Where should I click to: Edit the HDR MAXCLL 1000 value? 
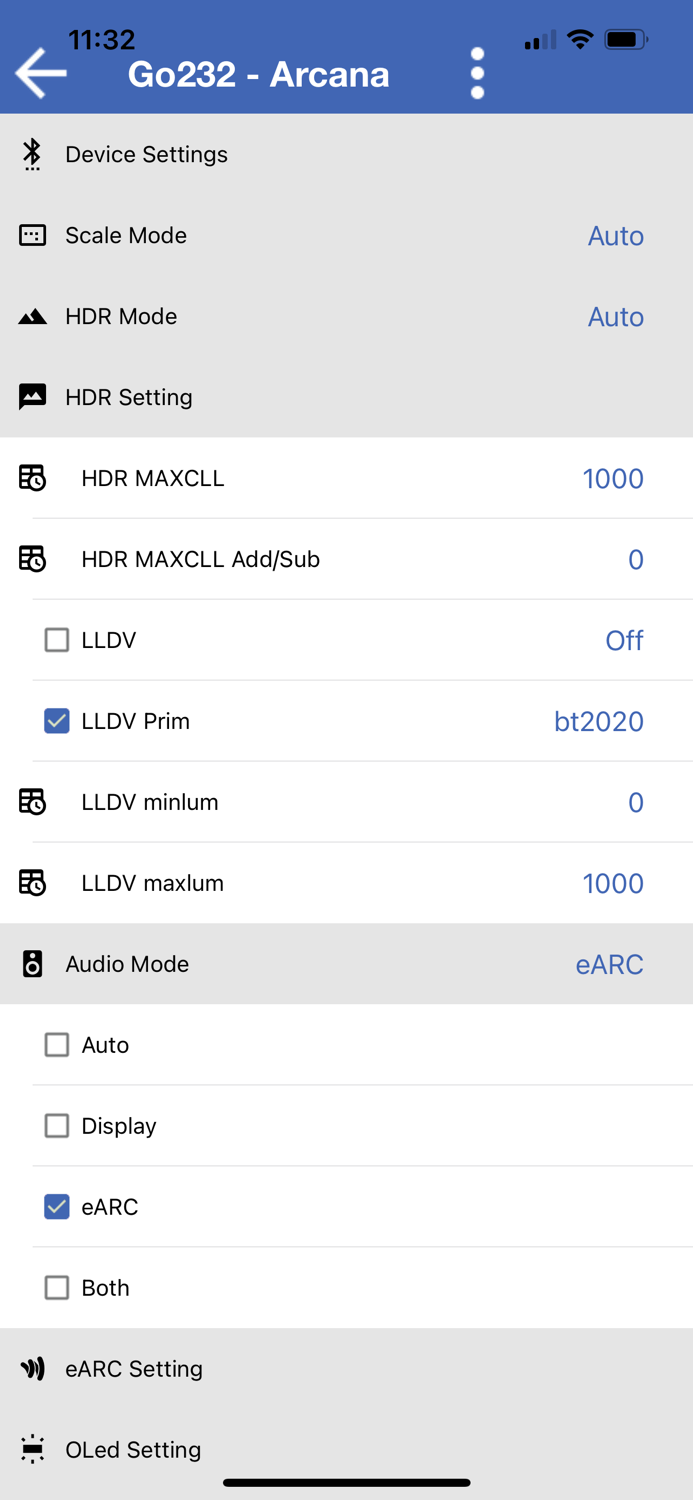[x=612, y=479]
